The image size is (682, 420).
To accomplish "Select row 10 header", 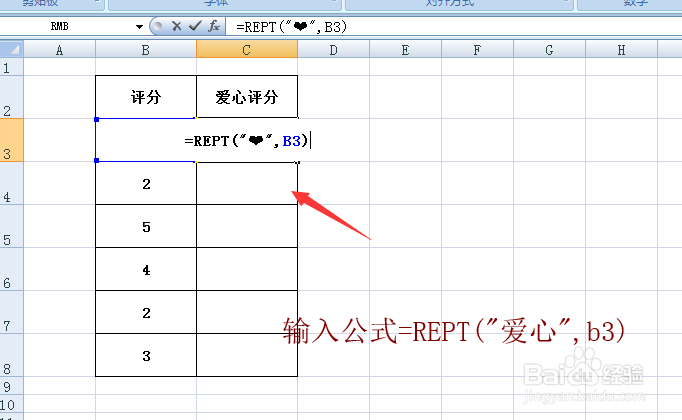I will [x=12, y=404].
